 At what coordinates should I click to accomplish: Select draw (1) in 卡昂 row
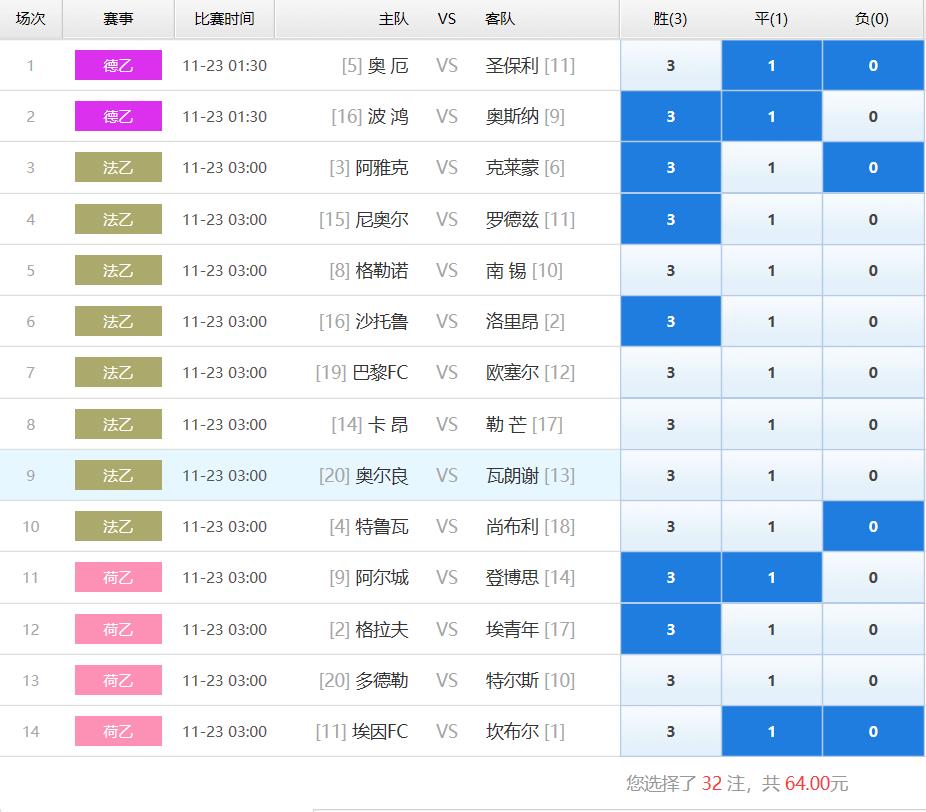772,425
